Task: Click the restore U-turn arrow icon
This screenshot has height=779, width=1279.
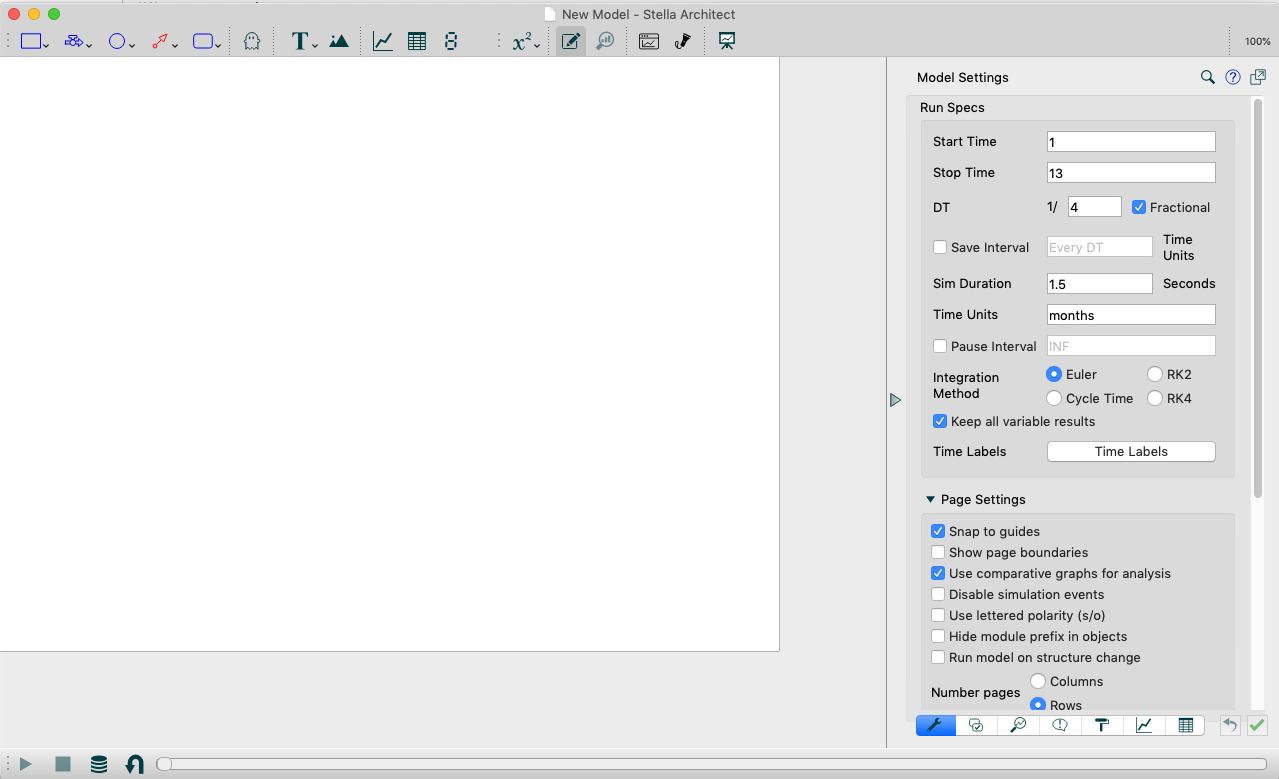Action: [x=134, y=764]
